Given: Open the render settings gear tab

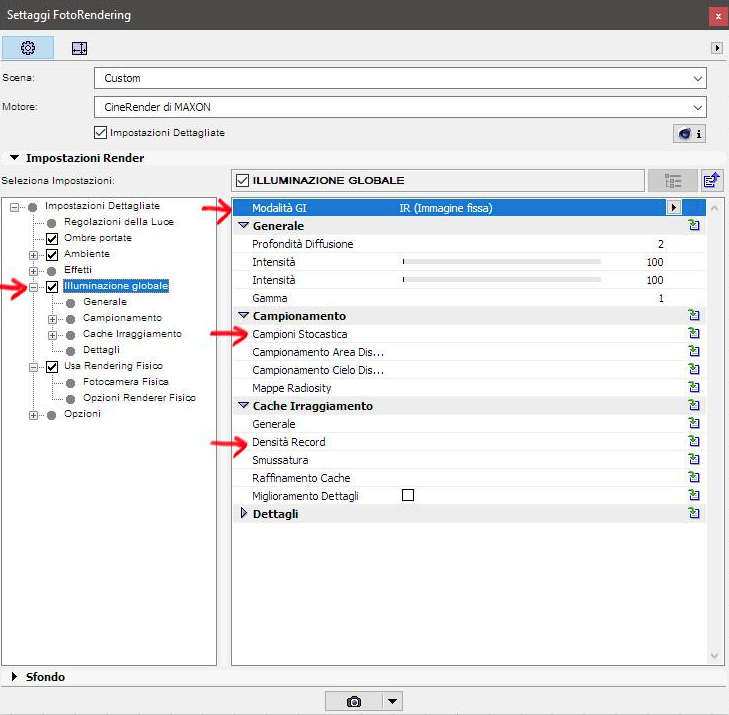Looking at the screenshot, I should (x=28, y=48).
